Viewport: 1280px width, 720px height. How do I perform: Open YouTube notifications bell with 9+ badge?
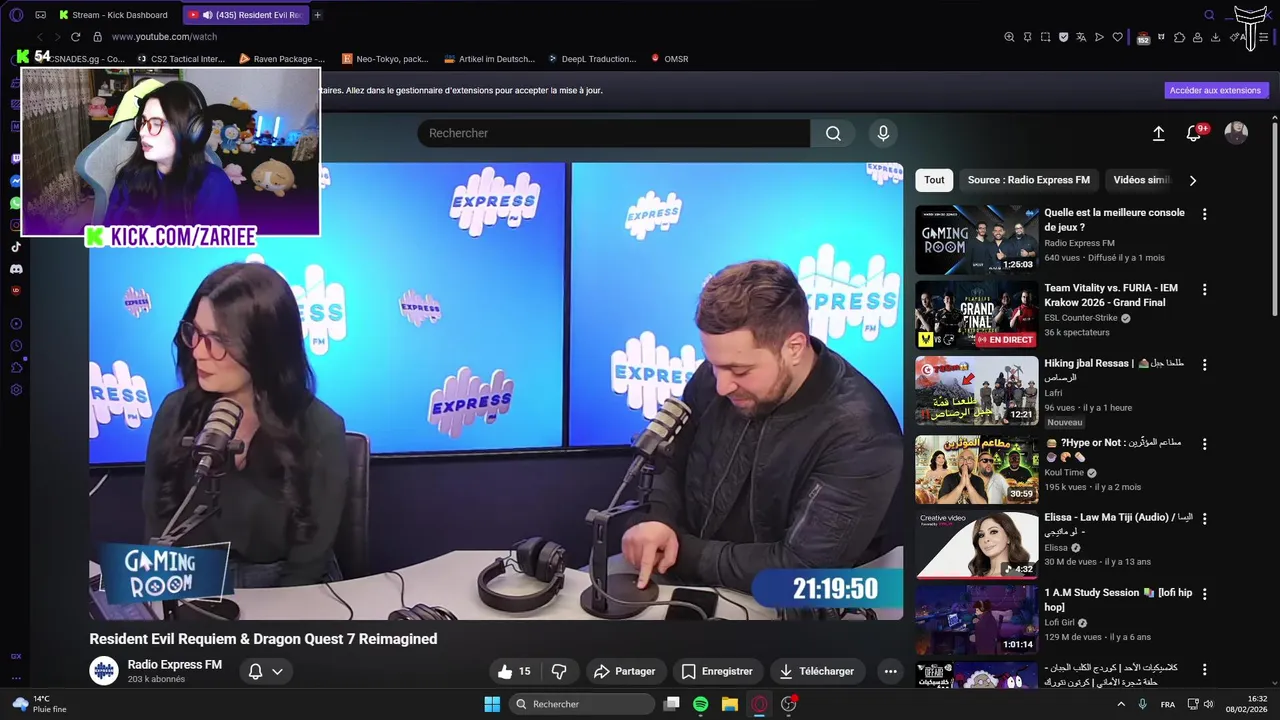pyautogui.click(x=1194, y=133)
